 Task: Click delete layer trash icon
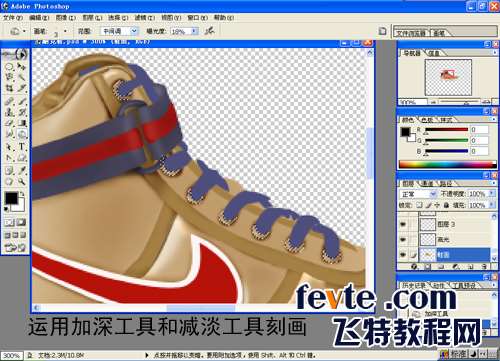(484, 267)
